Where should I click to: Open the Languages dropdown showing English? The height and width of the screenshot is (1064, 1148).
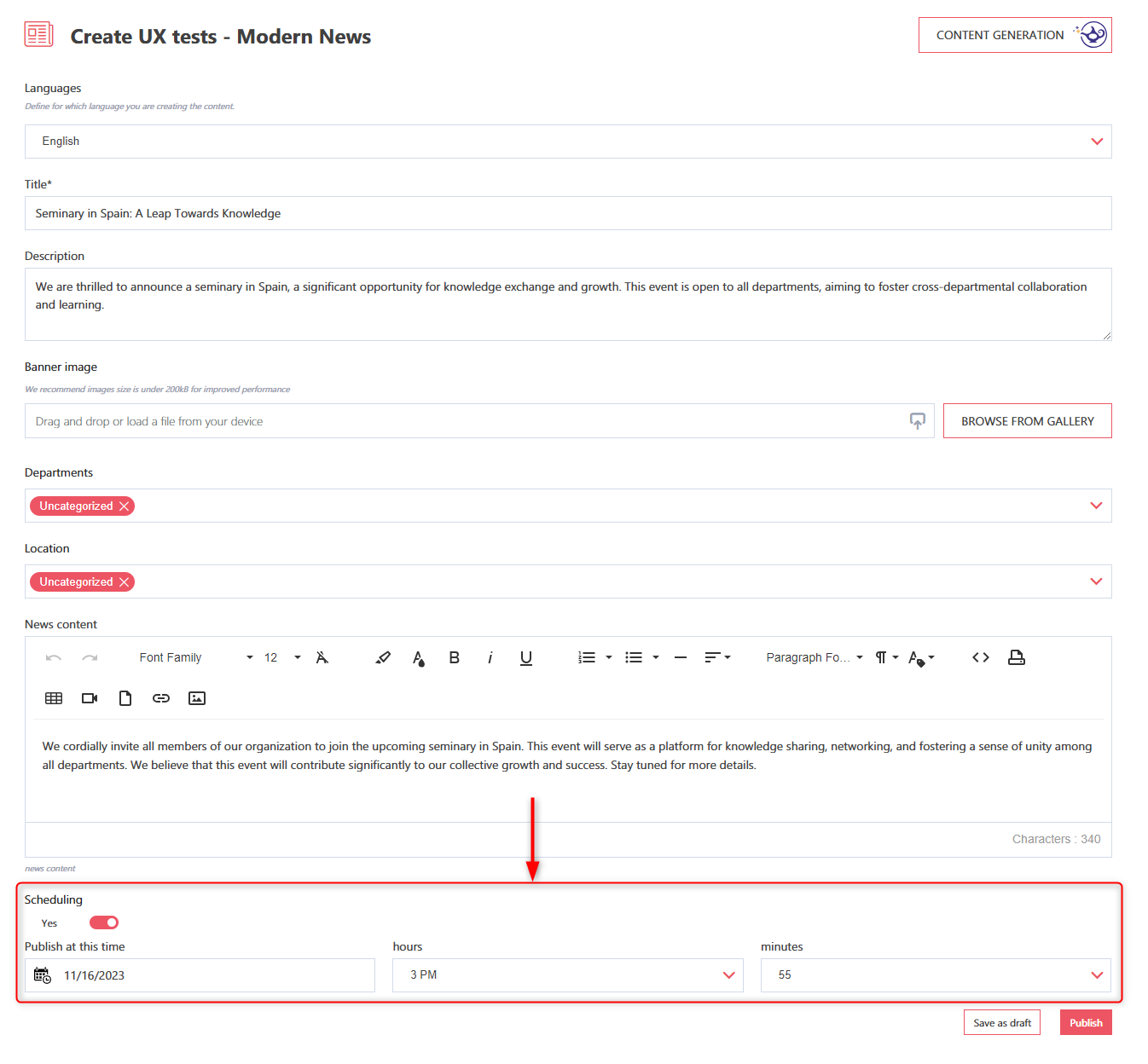click(x=1097, y=141)
